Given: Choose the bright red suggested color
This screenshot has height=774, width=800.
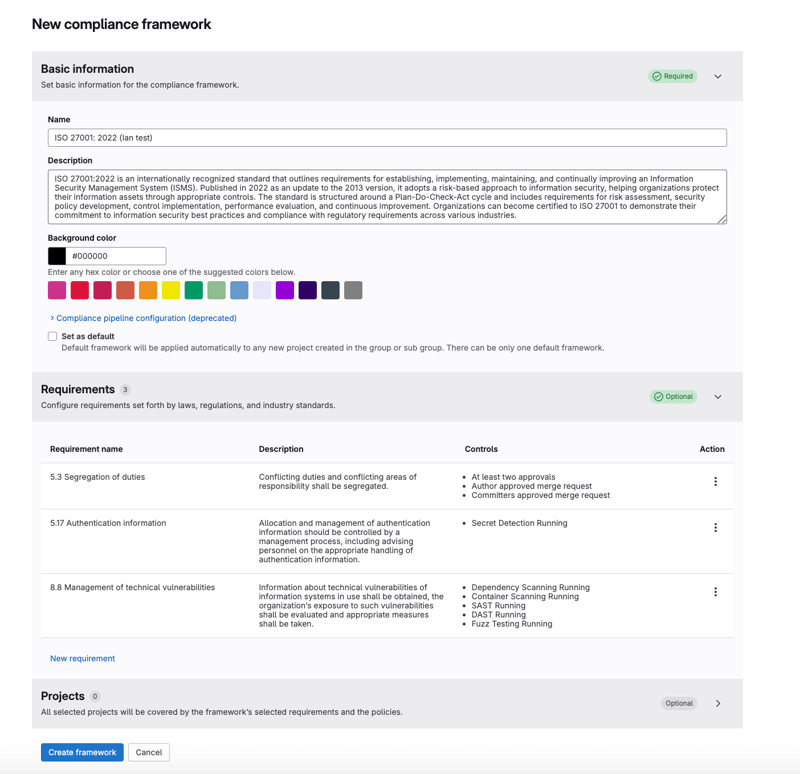Looking at the screenshot, I should point(80,290).
